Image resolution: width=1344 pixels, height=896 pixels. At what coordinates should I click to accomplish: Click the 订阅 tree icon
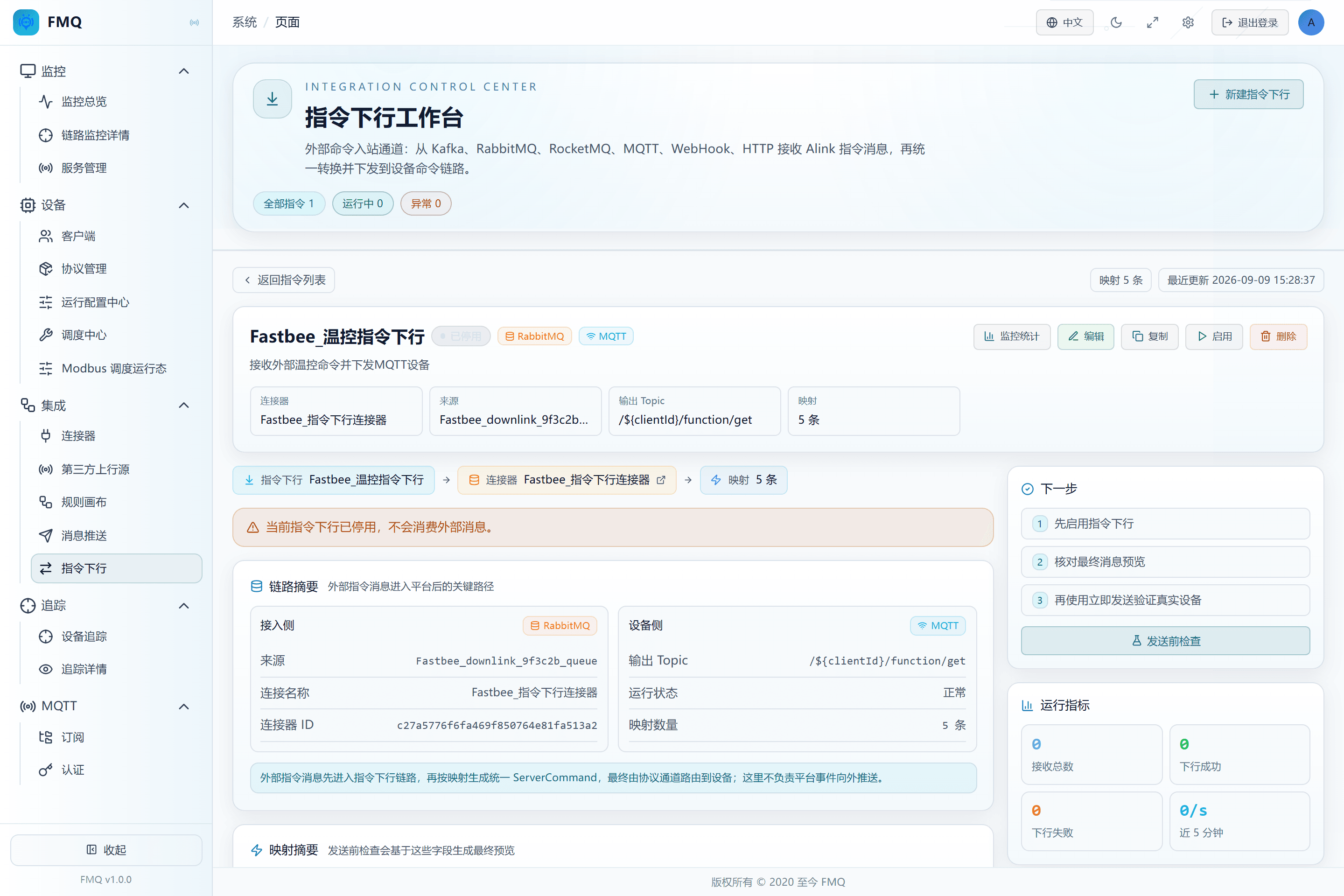pyautogui.click(x=46, y=737)
